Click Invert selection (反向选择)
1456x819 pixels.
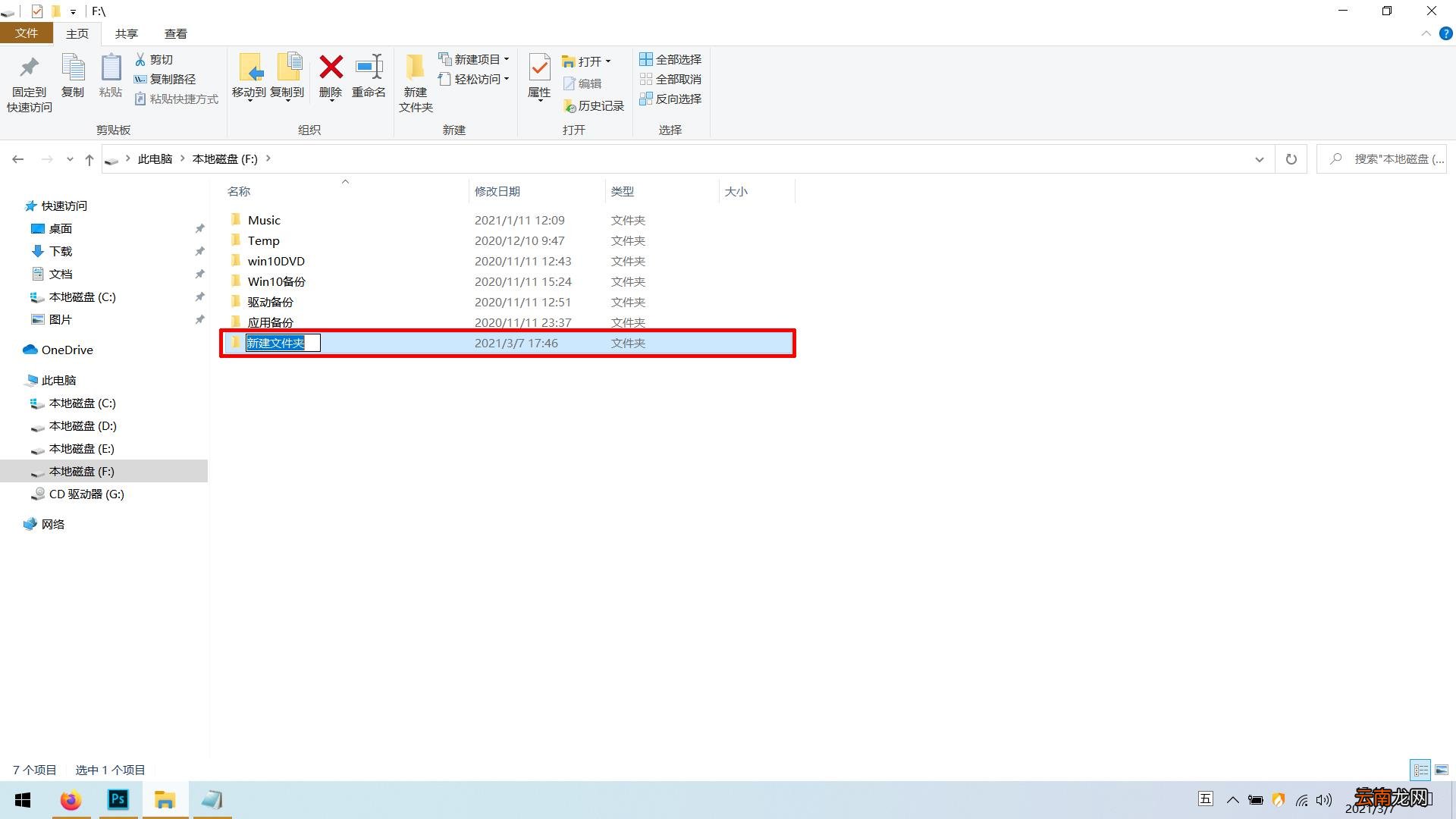point(670,99)
